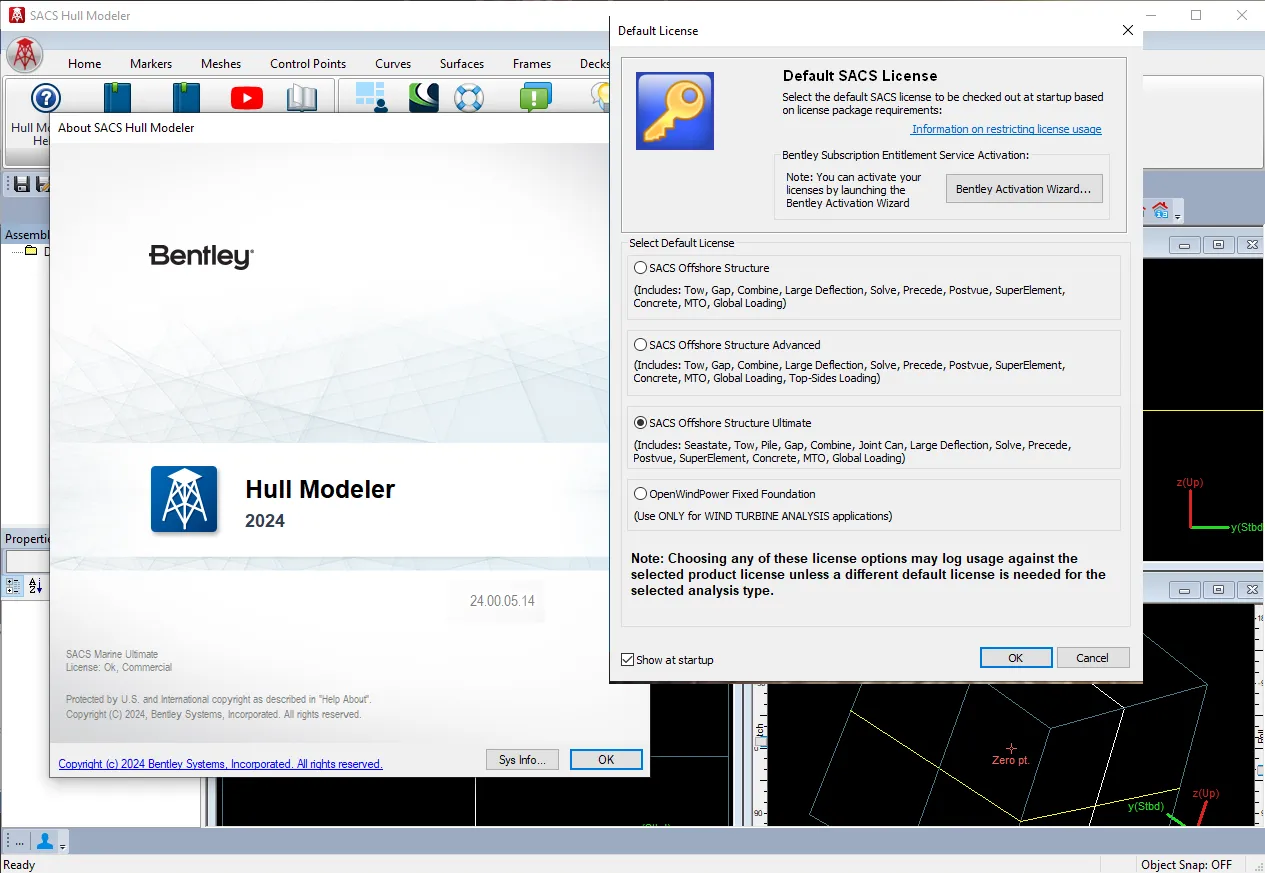
Task: Restore the upper viewport sub-window
Action: pyautogui.click(x=1218, y=245)
